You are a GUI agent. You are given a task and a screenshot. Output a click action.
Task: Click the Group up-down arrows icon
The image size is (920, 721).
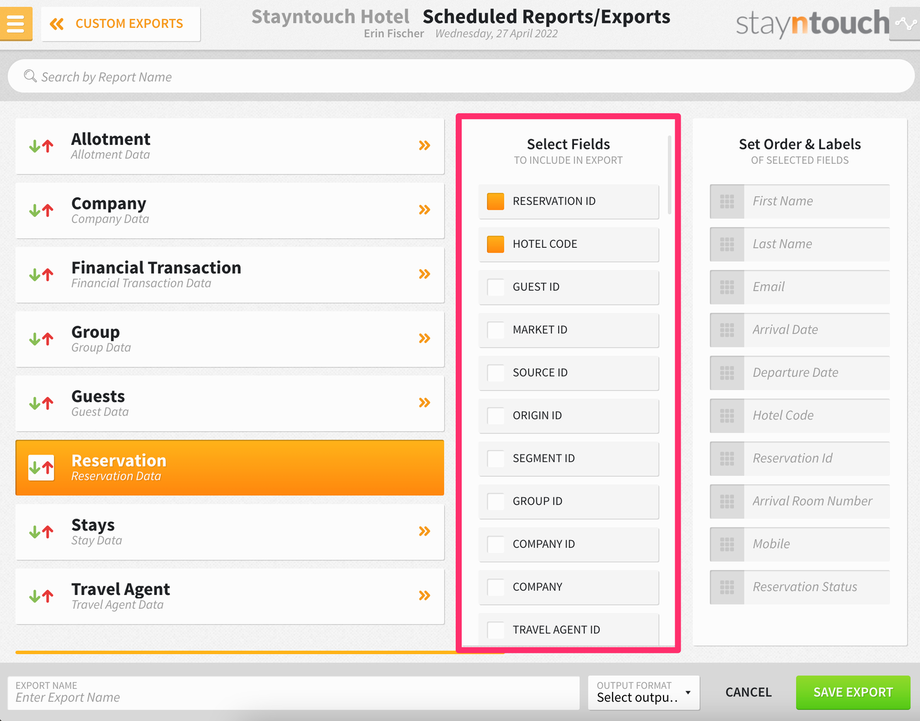(41, 339)
